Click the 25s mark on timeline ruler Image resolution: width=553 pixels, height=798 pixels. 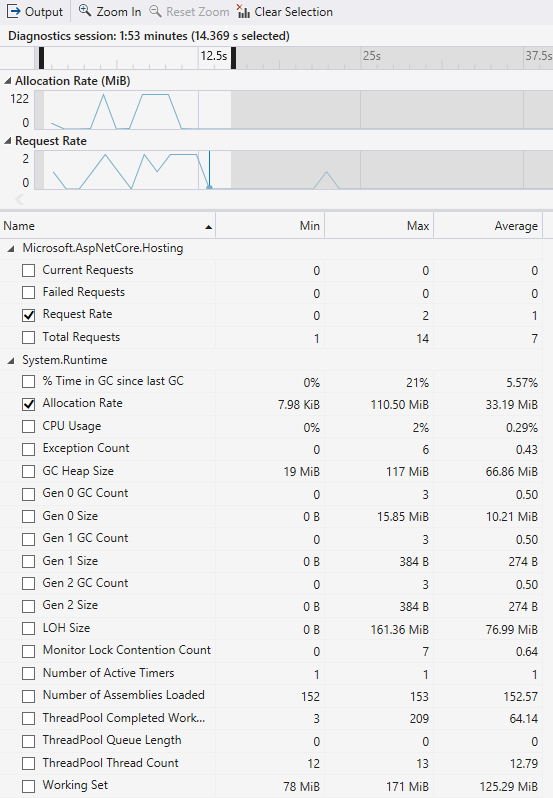coord(371,55)
